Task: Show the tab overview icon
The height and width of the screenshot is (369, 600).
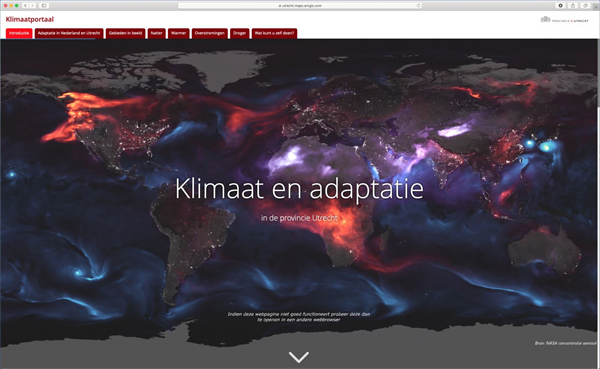Action: 585,5
